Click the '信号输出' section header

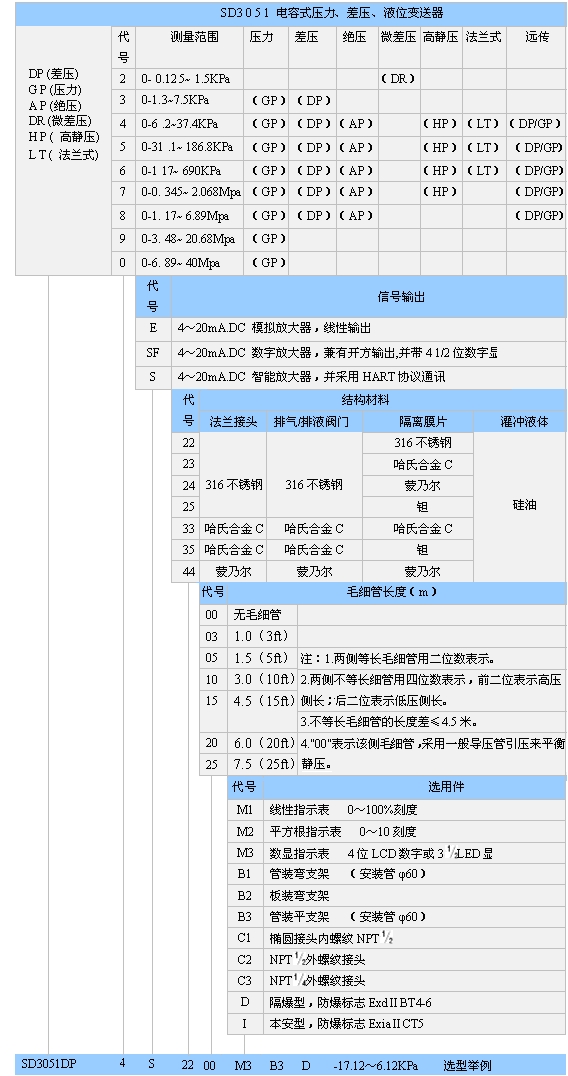tap(402, 297)
